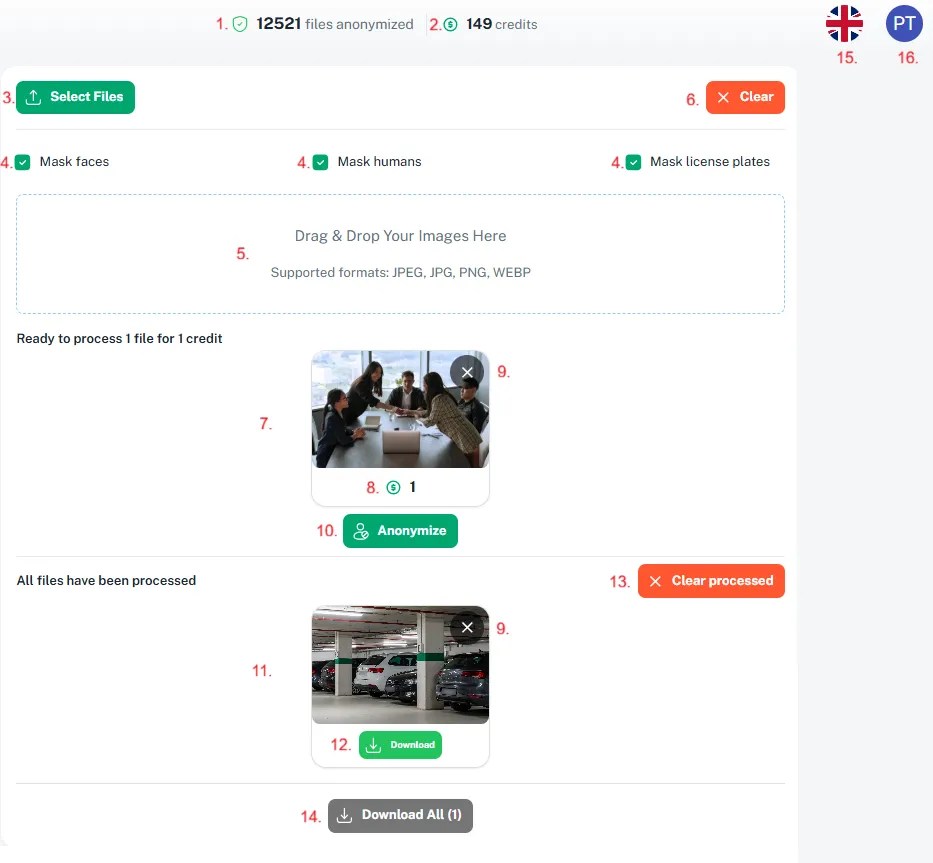Open the PT user profile avatar
The height and width of the screenshot is (863, 933).
click(x=904, y=24)
